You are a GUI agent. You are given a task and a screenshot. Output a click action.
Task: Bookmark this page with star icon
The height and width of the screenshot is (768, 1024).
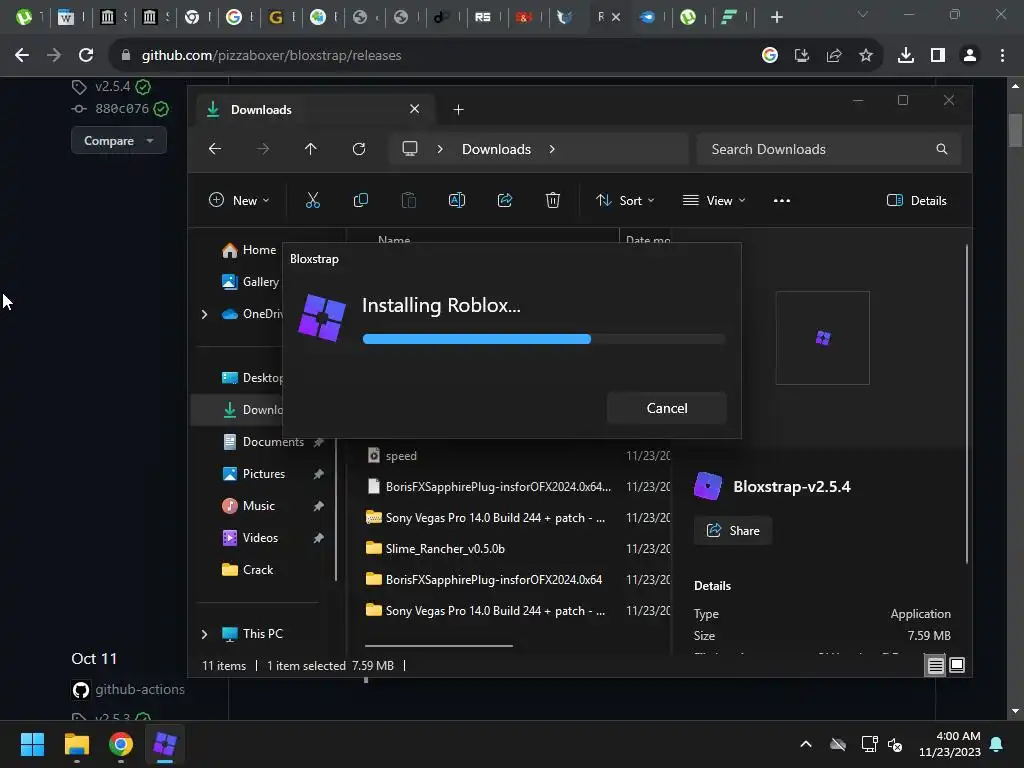(865, 56)
